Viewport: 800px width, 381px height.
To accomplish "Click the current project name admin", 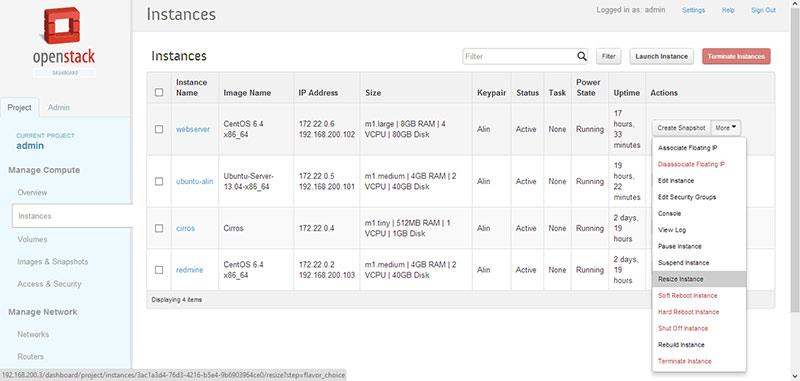I will [30, 145].
